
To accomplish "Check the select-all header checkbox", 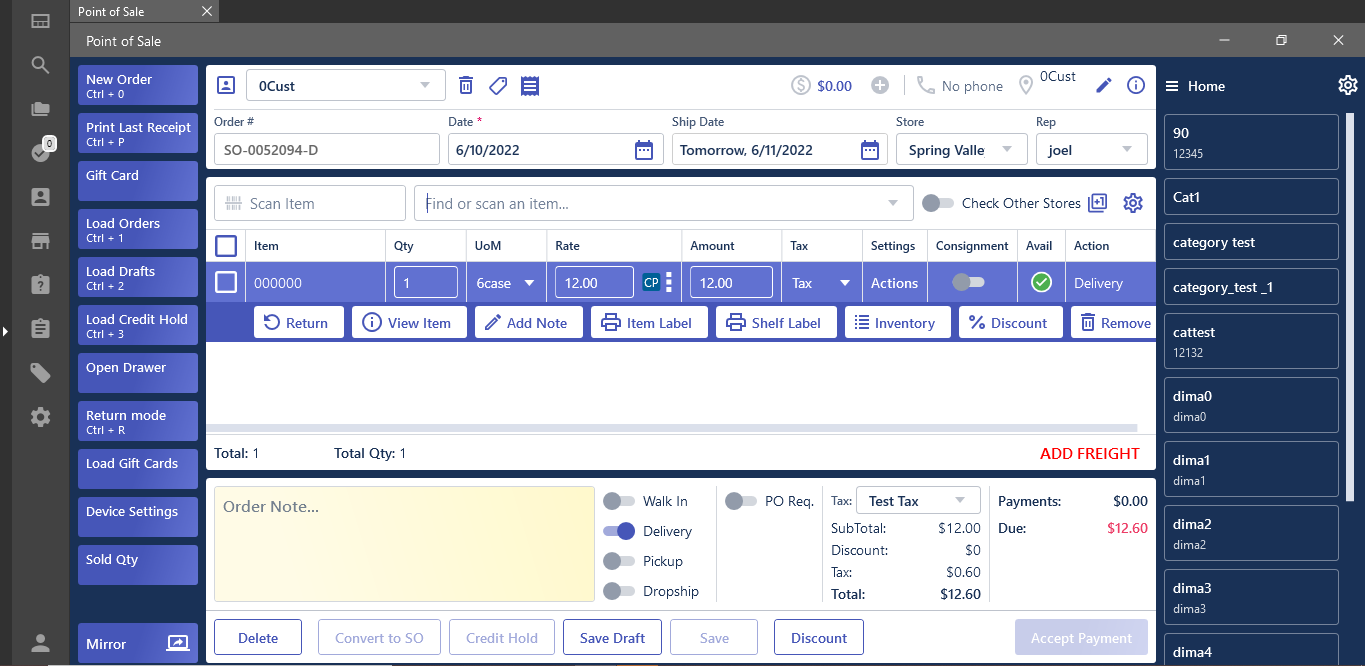I will pos(226,245).
